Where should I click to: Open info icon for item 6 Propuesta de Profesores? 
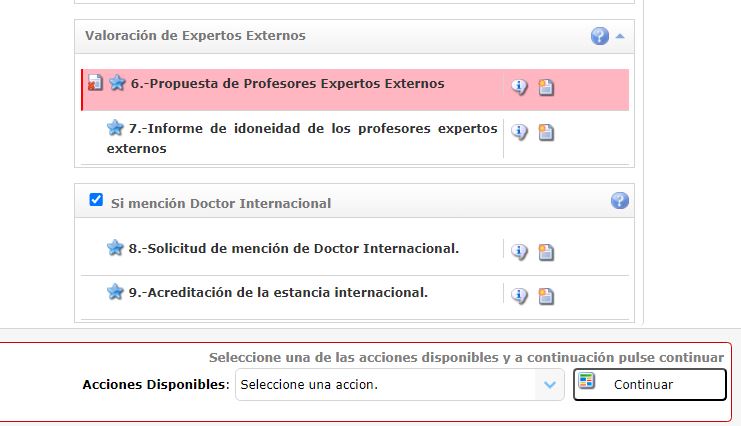[519, 87]
